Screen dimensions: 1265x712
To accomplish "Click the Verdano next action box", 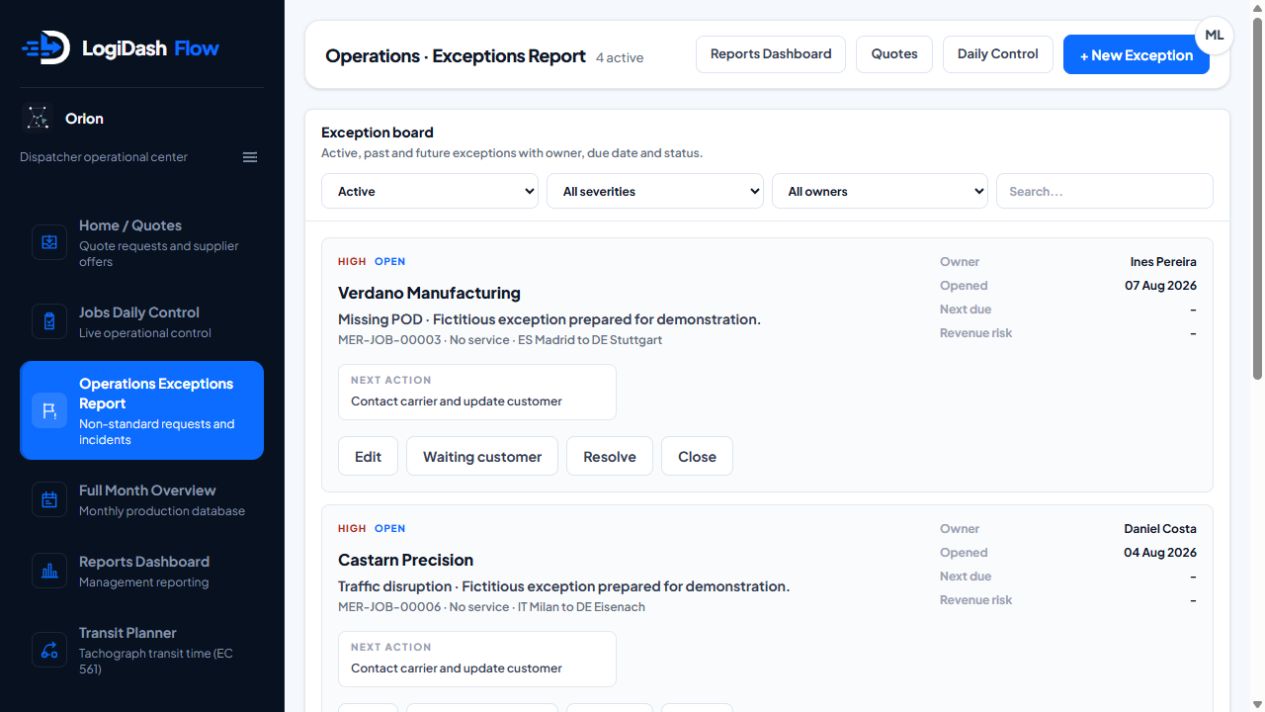I will pos(477,392).
